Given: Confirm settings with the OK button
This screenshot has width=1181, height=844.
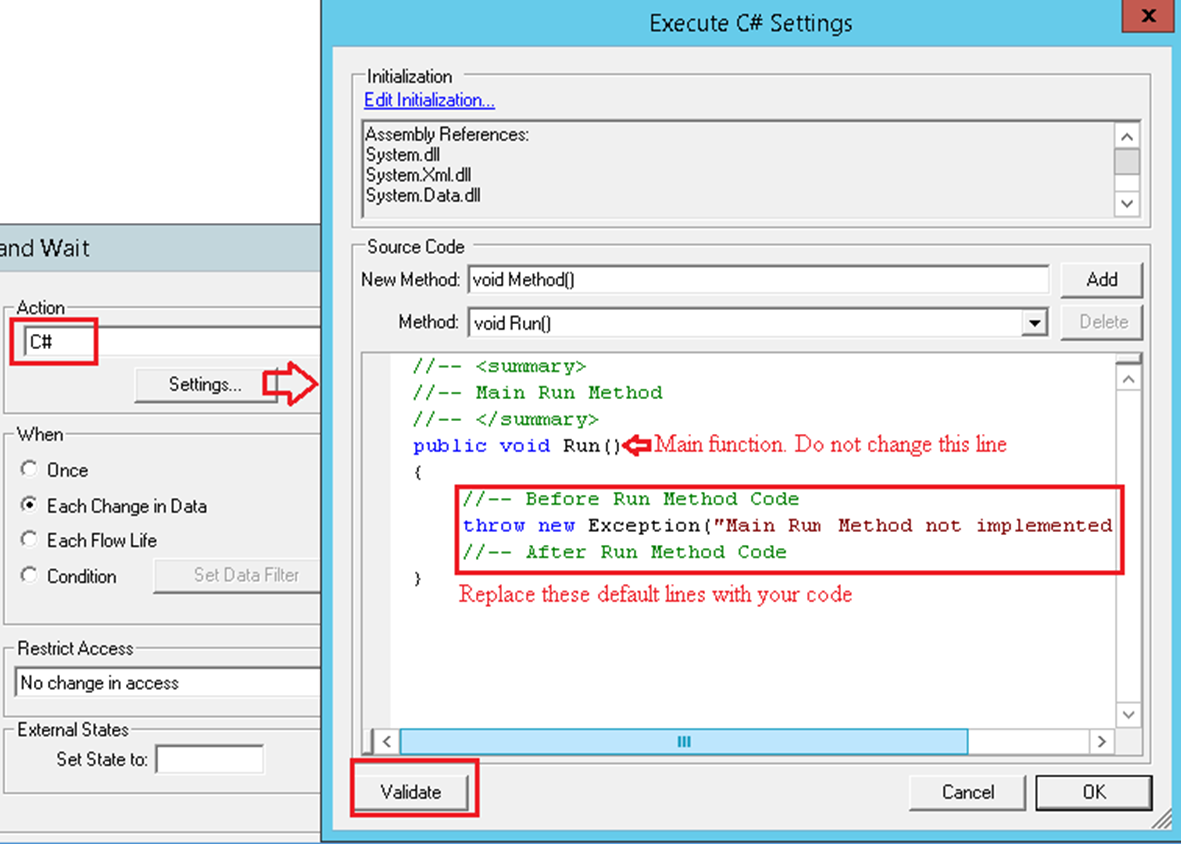Looking at the screenshot, I should pos(1093,792).
